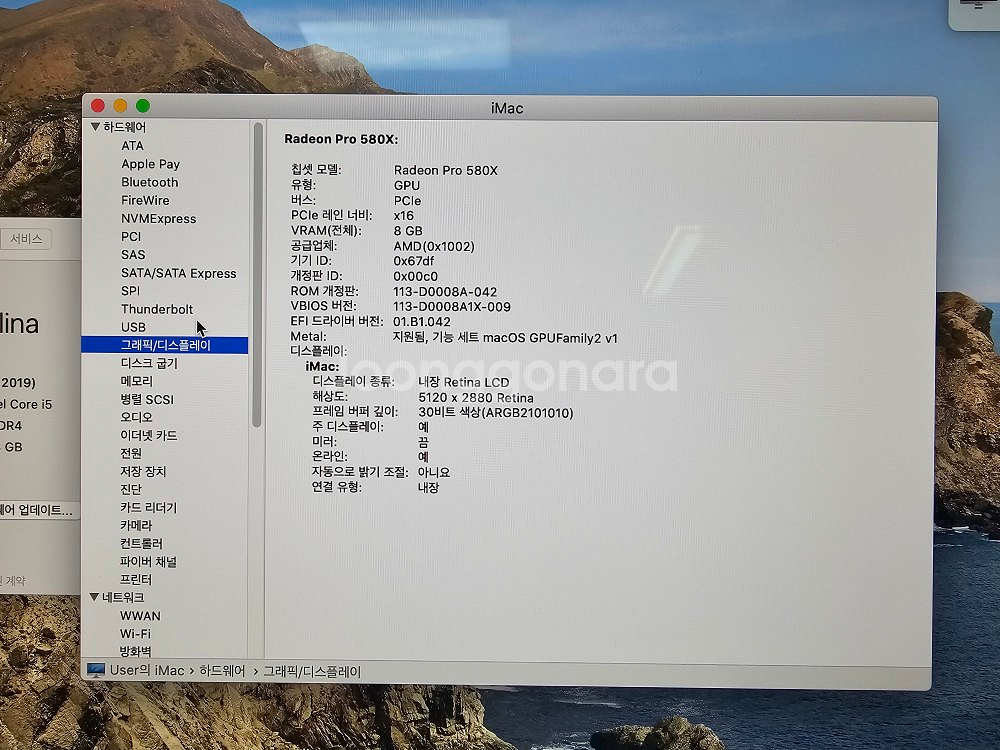Open 디스크 굽기 in the sidebar

pyautogui.click(x=149, y=363)
